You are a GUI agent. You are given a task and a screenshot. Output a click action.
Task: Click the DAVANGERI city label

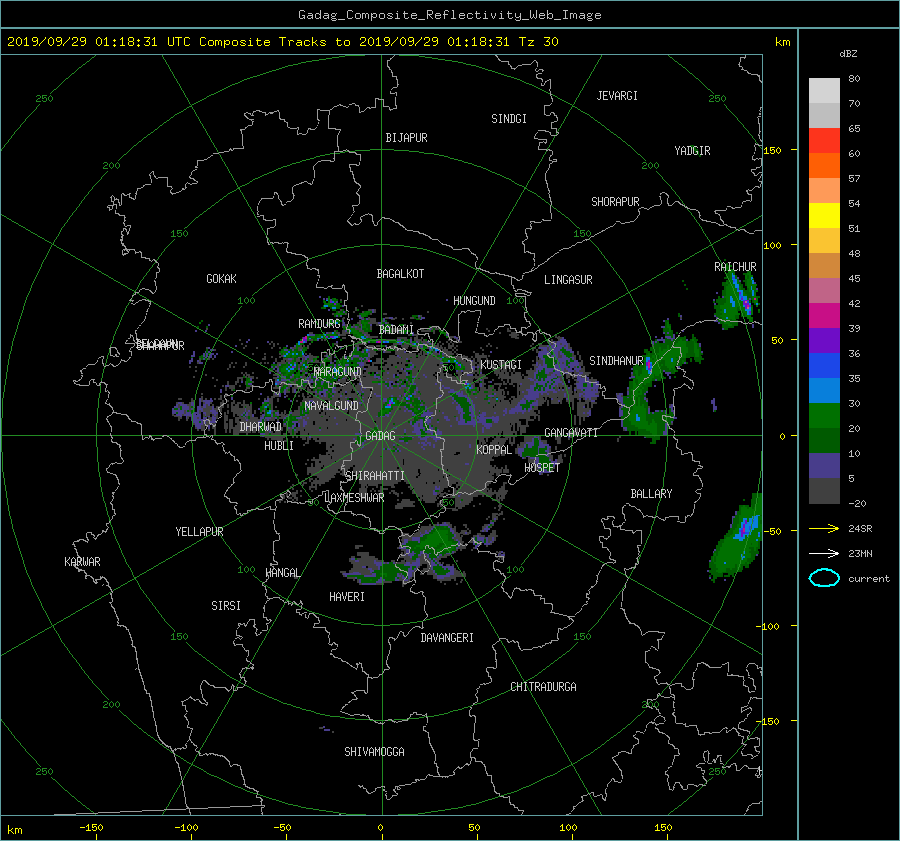point(447,638)
